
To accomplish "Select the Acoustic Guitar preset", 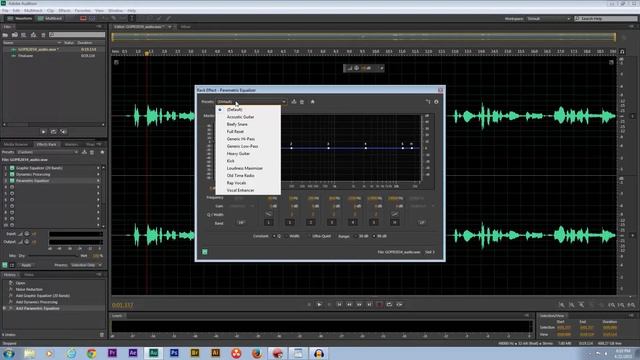I will [240, 117].
